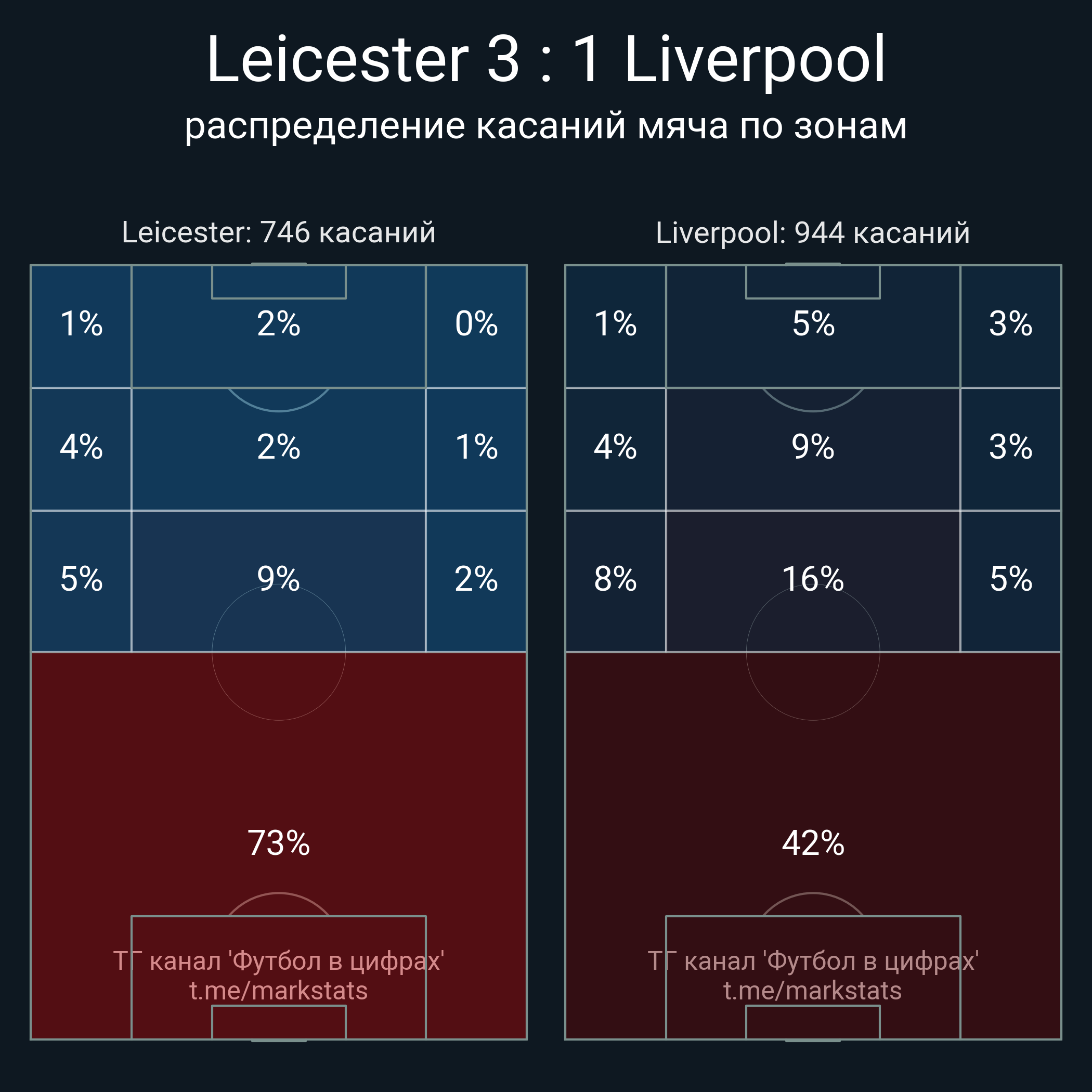Select Liverpool's 3% top-right corner zone
Viewport: 1092px width, 1092px height.
tap(1010, 326)
